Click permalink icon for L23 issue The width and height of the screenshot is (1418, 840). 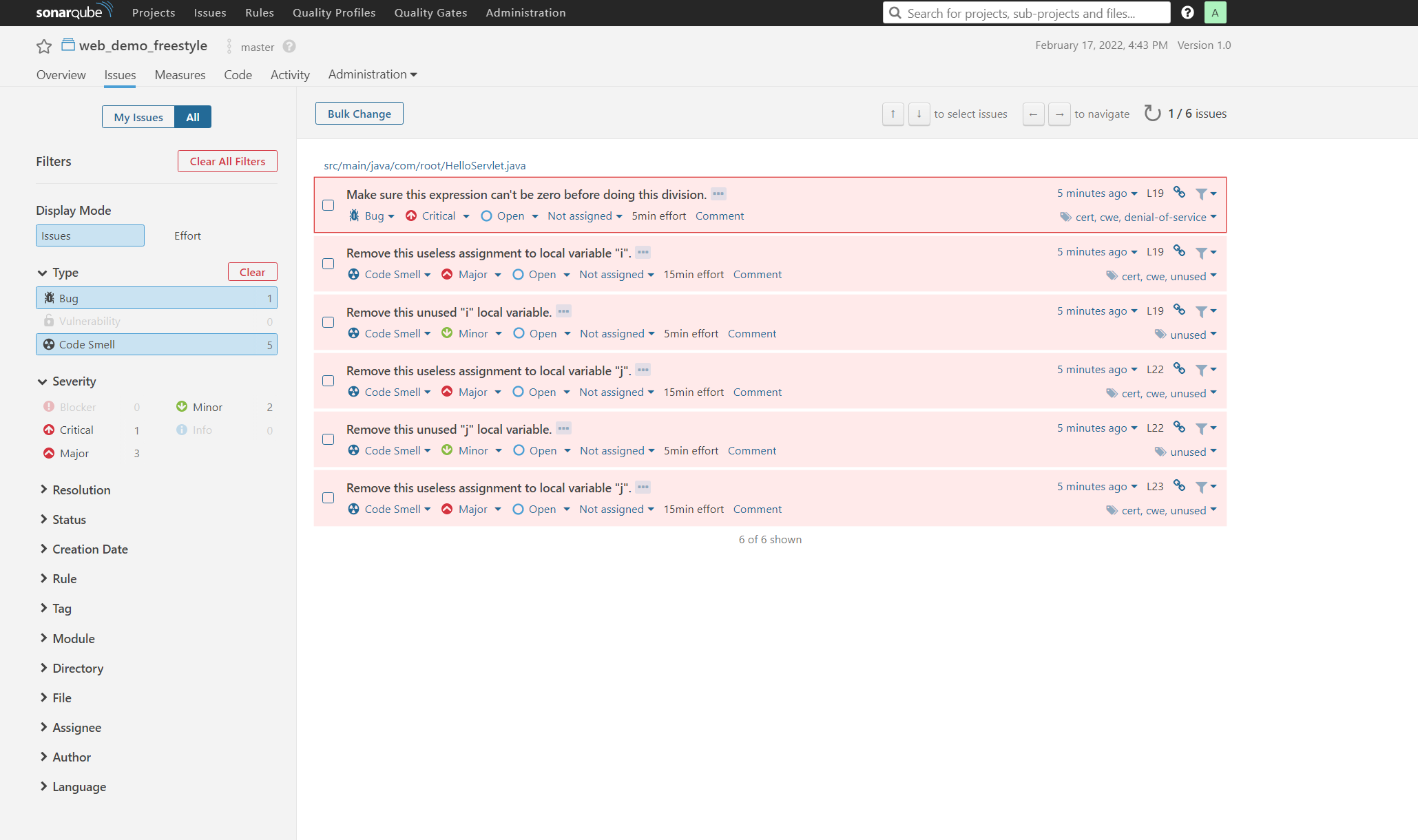1179,485
